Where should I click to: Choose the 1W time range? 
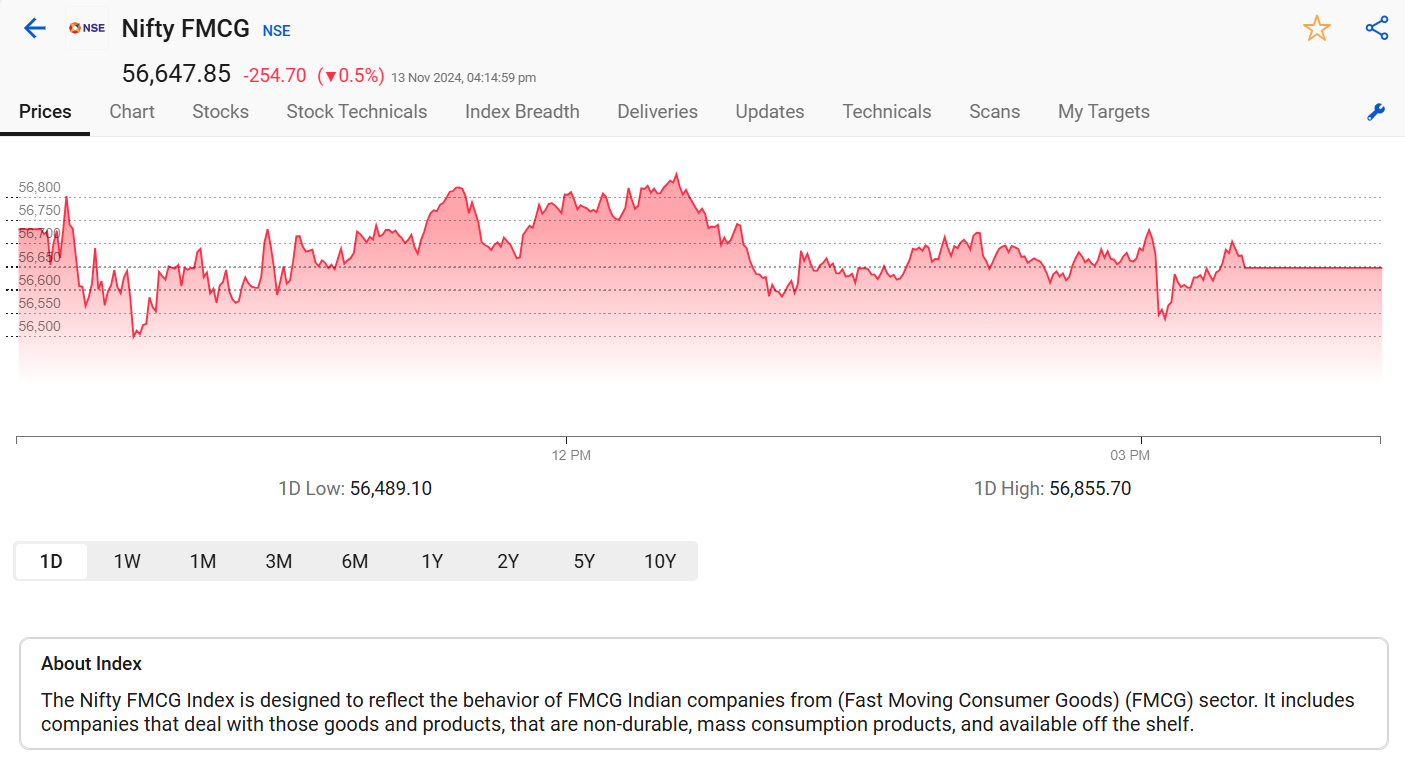click(x=127, y=561)
